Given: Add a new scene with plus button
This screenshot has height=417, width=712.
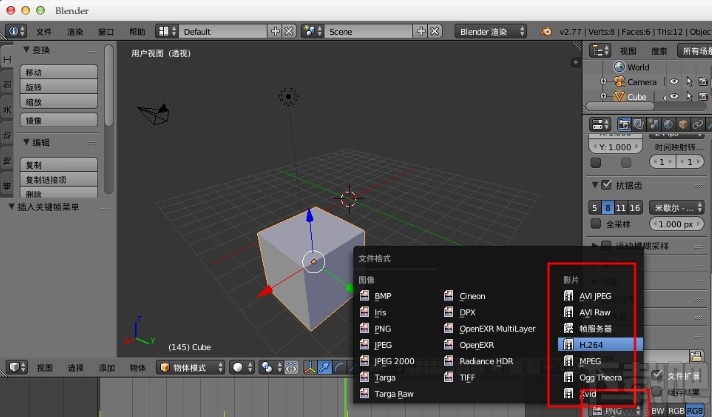Looking at the screenshot, I should 421,31.
